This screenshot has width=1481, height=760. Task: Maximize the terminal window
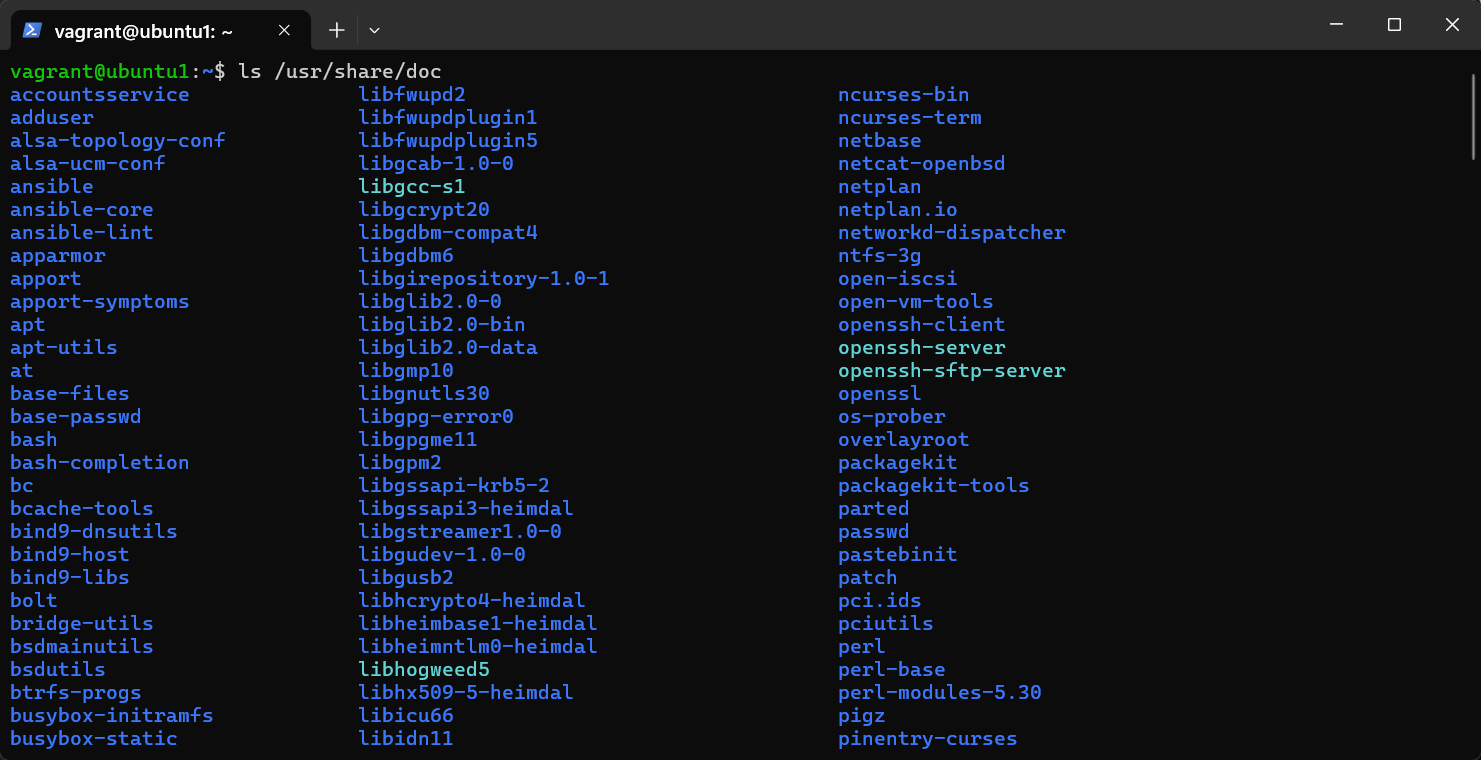(1394, 25)
